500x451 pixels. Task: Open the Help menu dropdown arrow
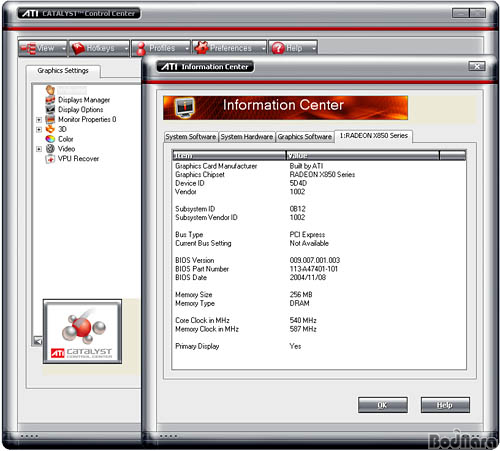coord(313,49)
